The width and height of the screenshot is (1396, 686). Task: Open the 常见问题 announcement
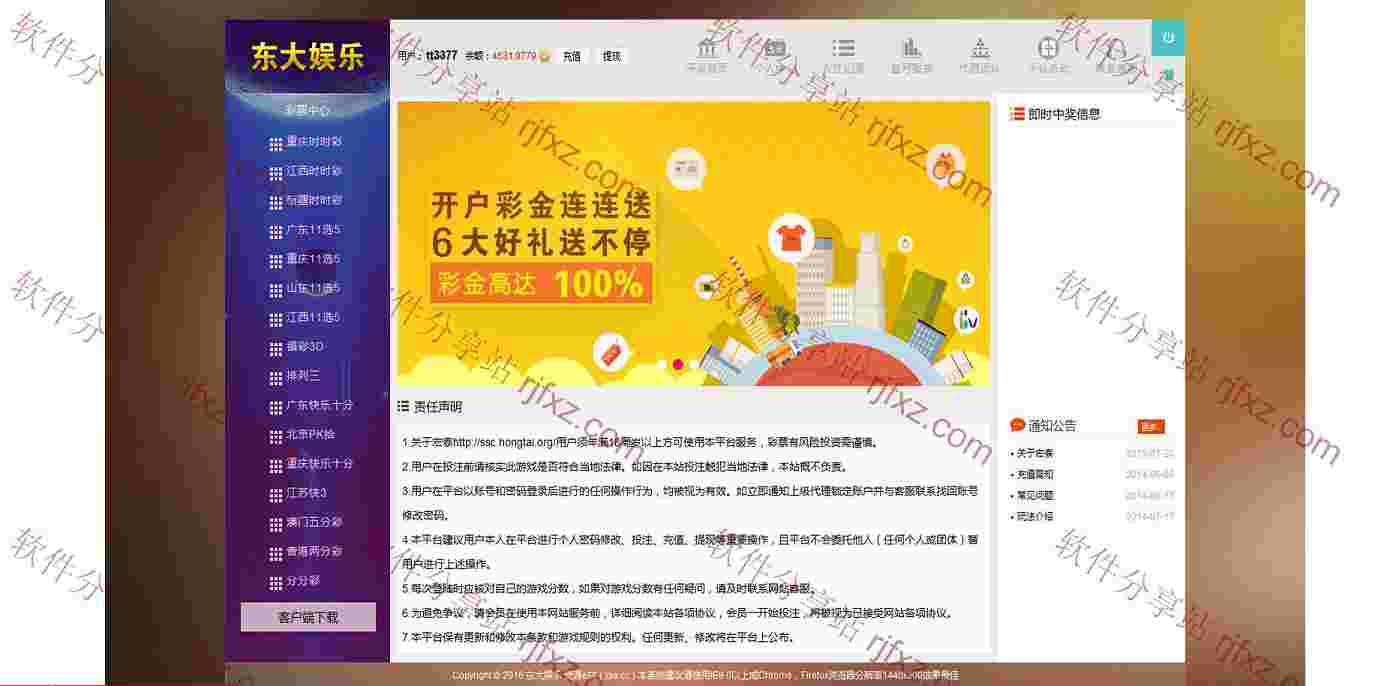pos(1035,496)
